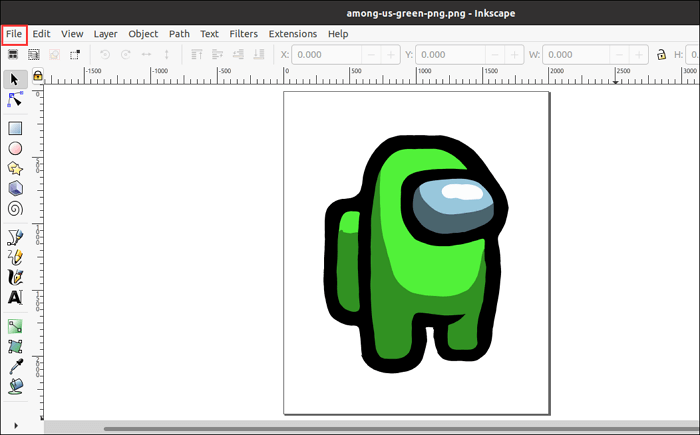
Task: Toggle the width/height ratio lock
Action: 661,55
